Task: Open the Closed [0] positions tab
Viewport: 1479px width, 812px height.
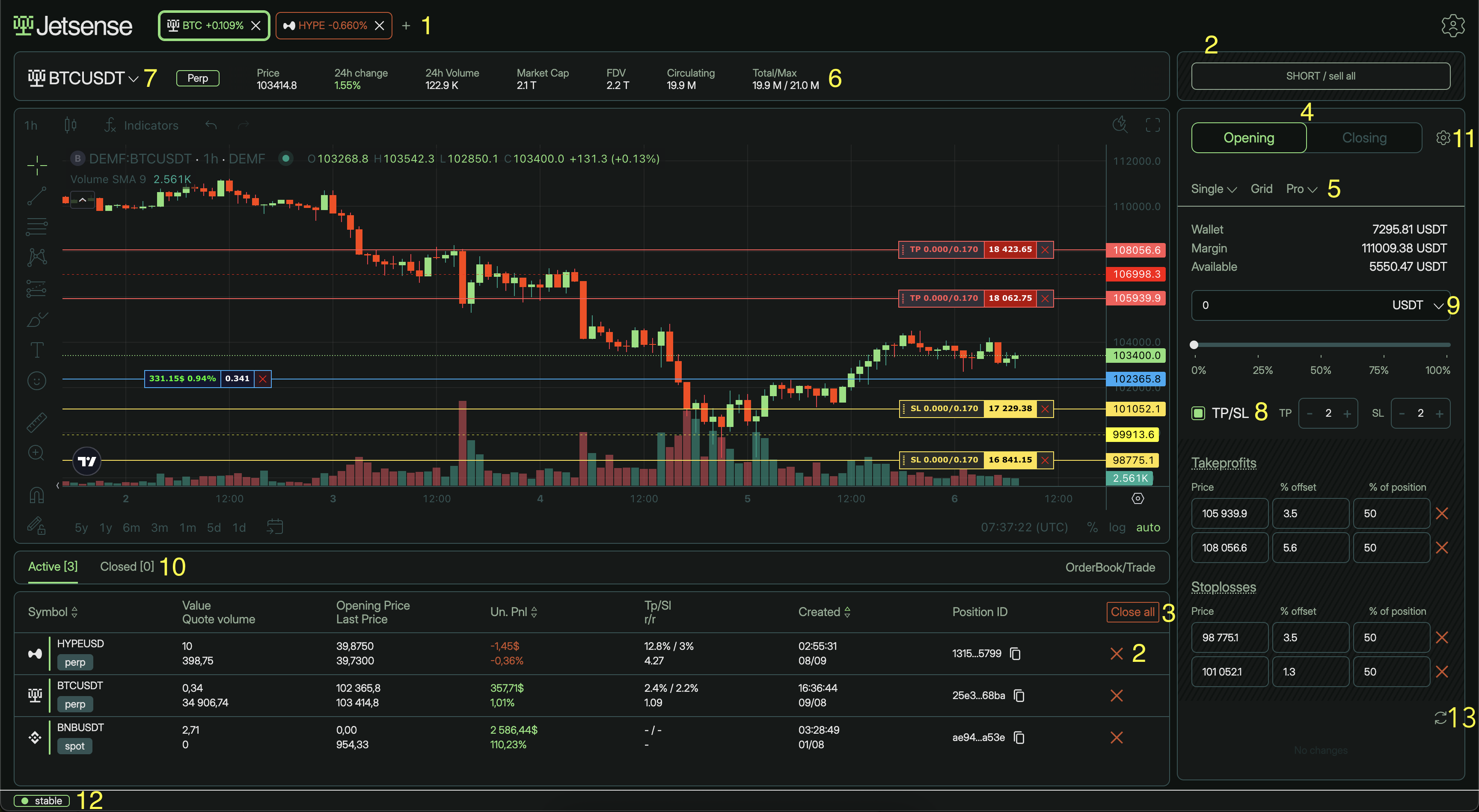Action: point(127,566)
